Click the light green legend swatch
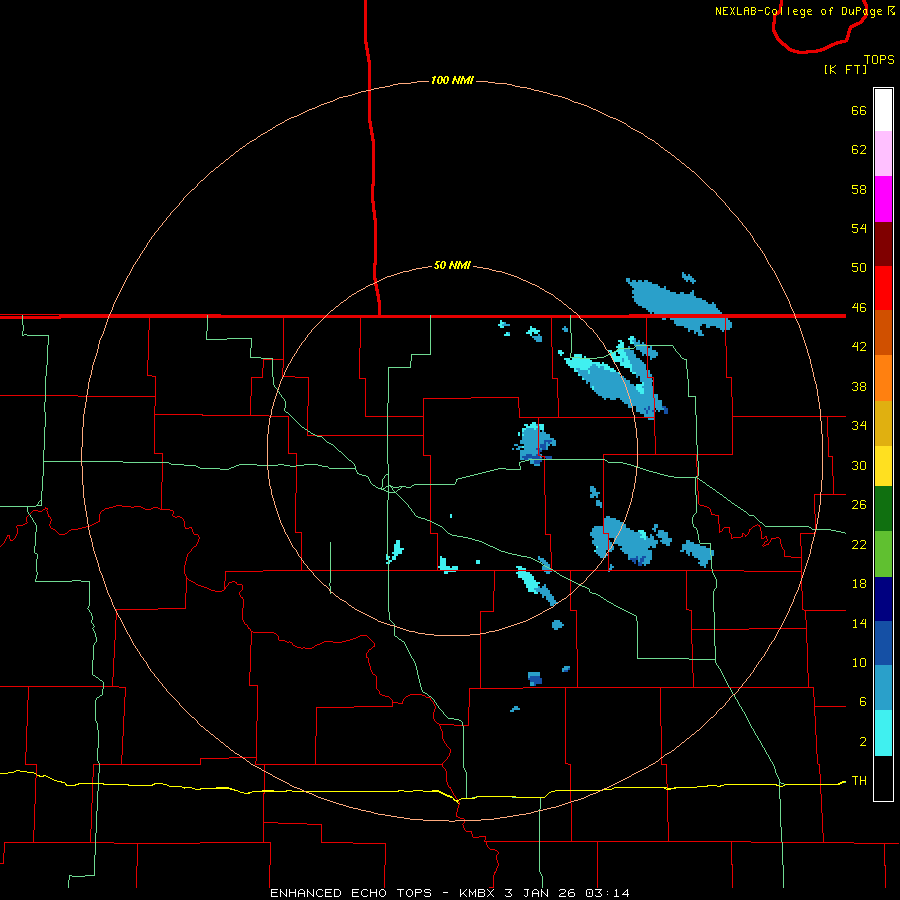 coord(883,554)
